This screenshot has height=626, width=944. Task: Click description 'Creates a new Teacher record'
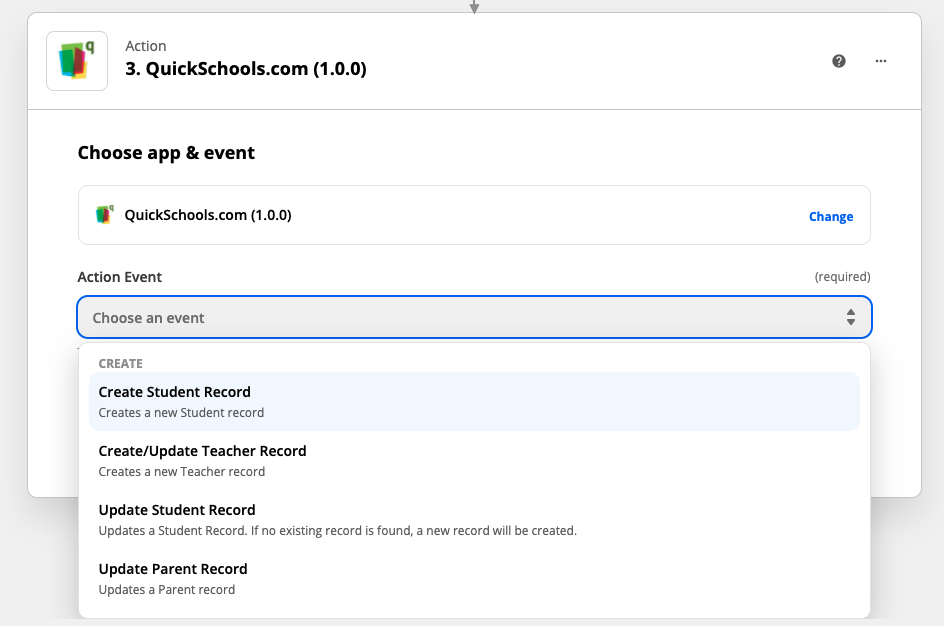click(182, 471)
